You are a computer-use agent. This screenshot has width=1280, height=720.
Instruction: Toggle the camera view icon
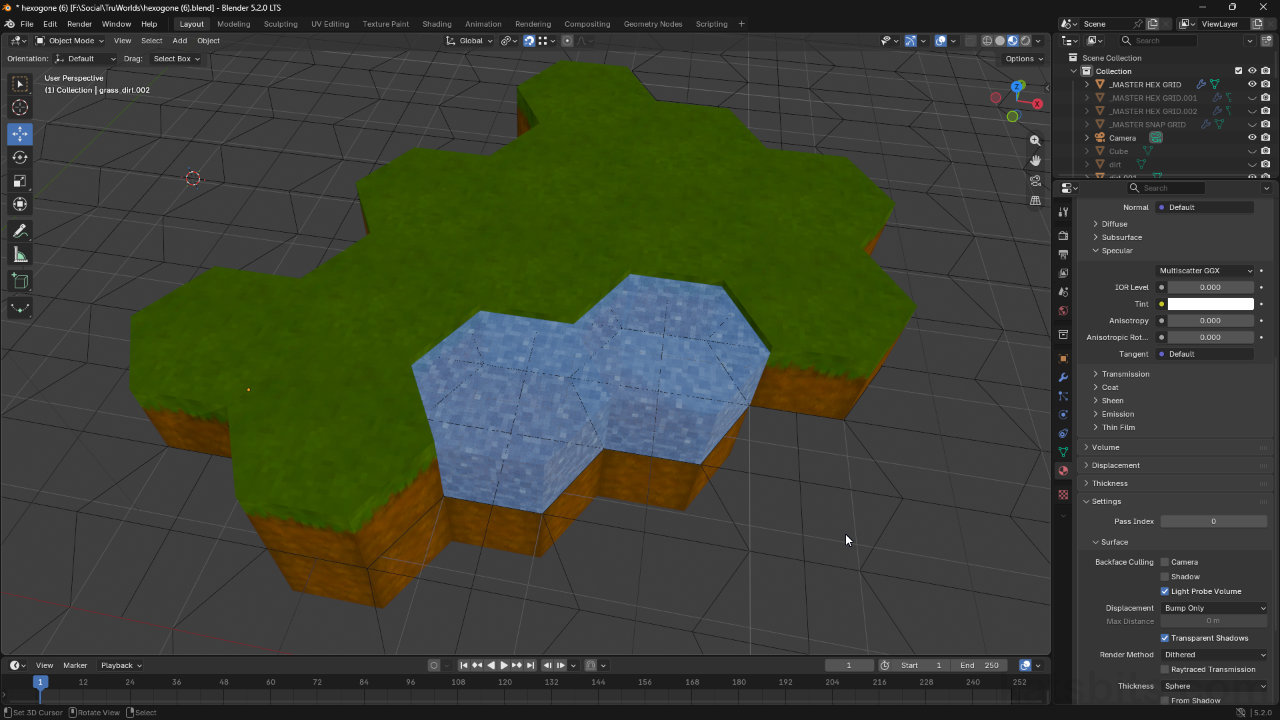click(x=1036, y=180)
